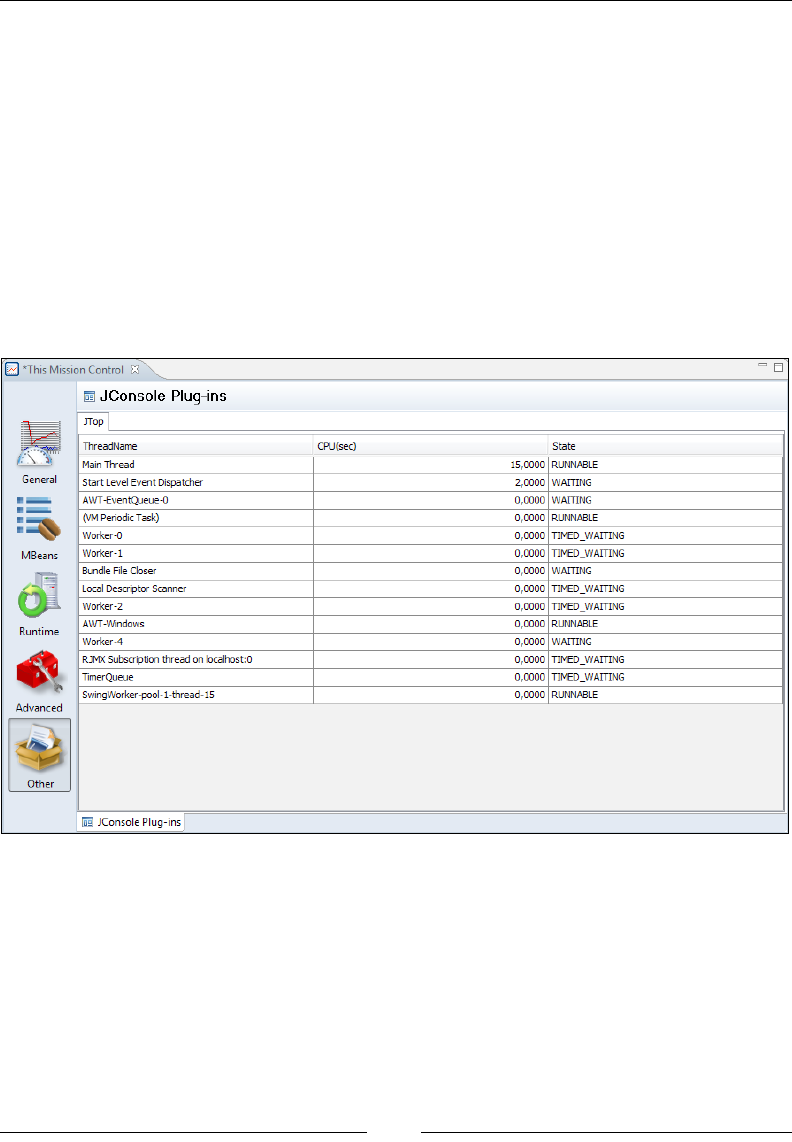Select the SwingWorker-pool-1-thread-15 row
792x1142 pixels.
(431, 695)
